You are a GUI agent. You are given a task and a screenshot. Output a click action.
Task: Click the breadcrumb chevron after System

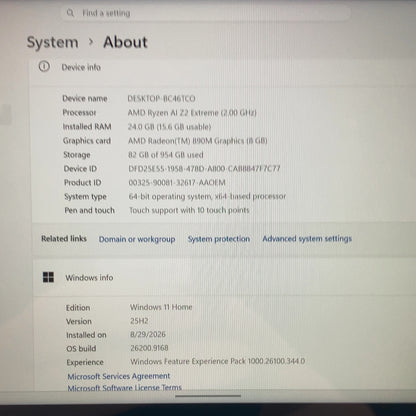(91, 42)
